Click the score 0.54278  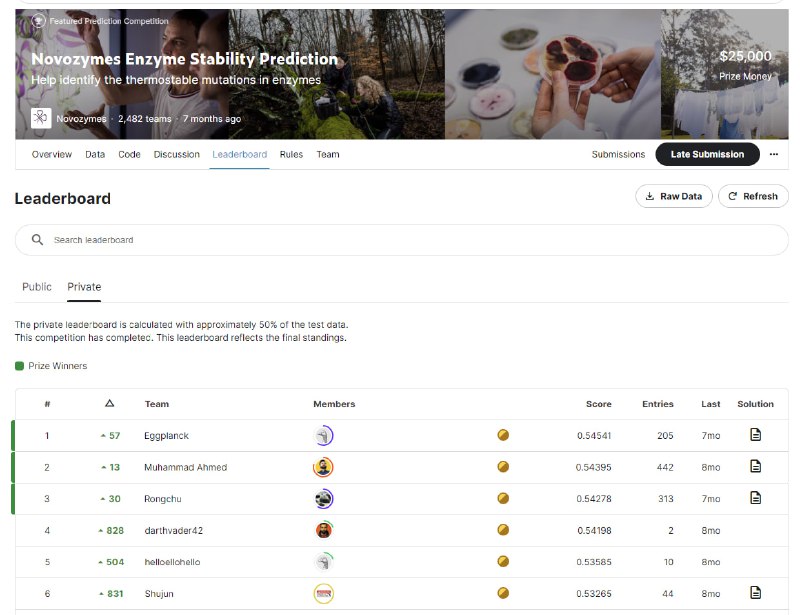coord(594,499)
